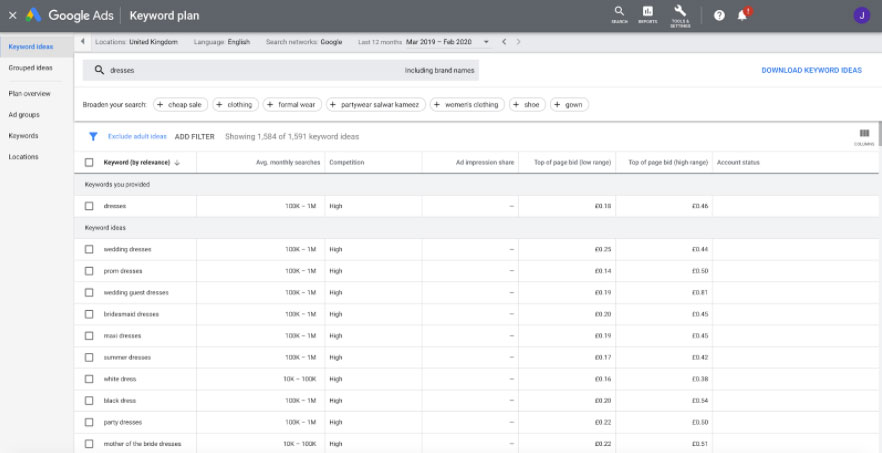The width and height of the screenshot is (882, 453).
Task: Click the filter funnel icon
Action: pyautogui.click(x=93, y=136)
